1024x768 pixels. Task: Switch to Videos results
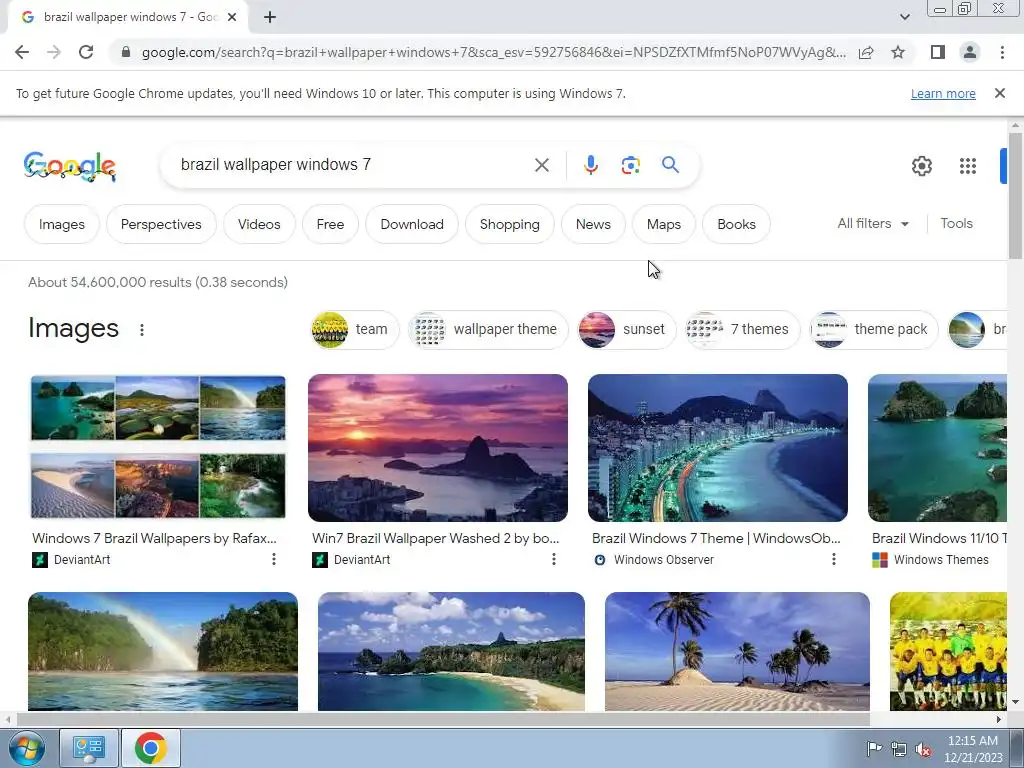click(x=259, y=224)
